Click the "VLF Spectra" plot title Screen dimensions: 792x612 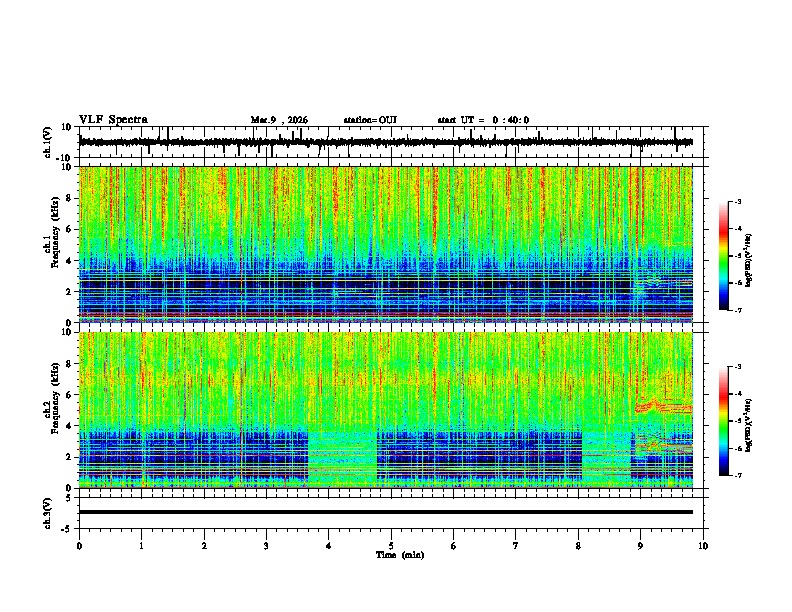tap(113, 120)
